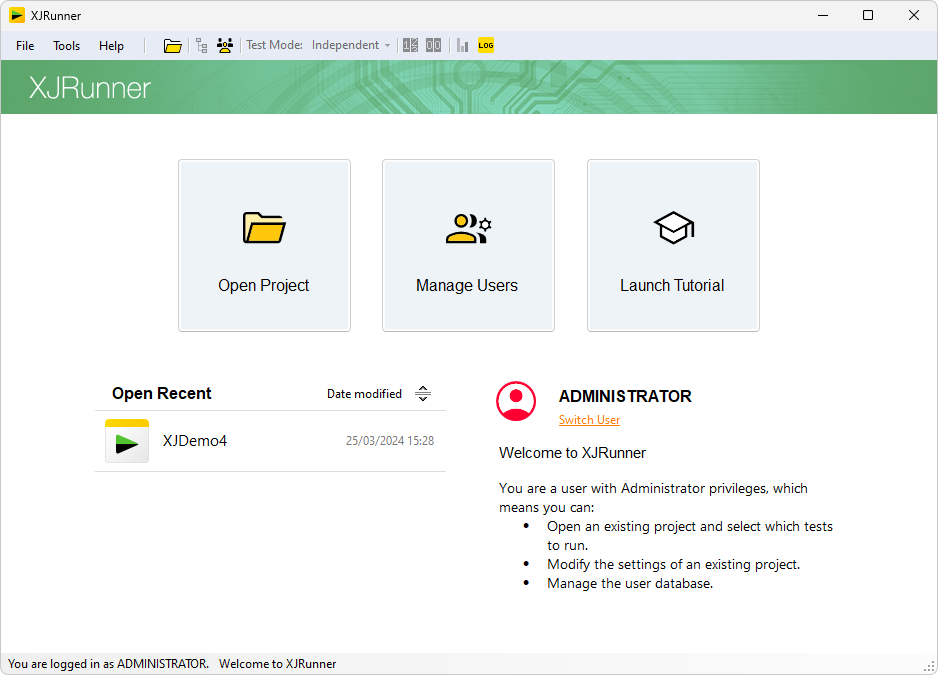Image resolution: width=938 pixels, height=675 pixels.
Task: Click the XJDemo4 project icon thumbnail
Action: click(127, 441)
